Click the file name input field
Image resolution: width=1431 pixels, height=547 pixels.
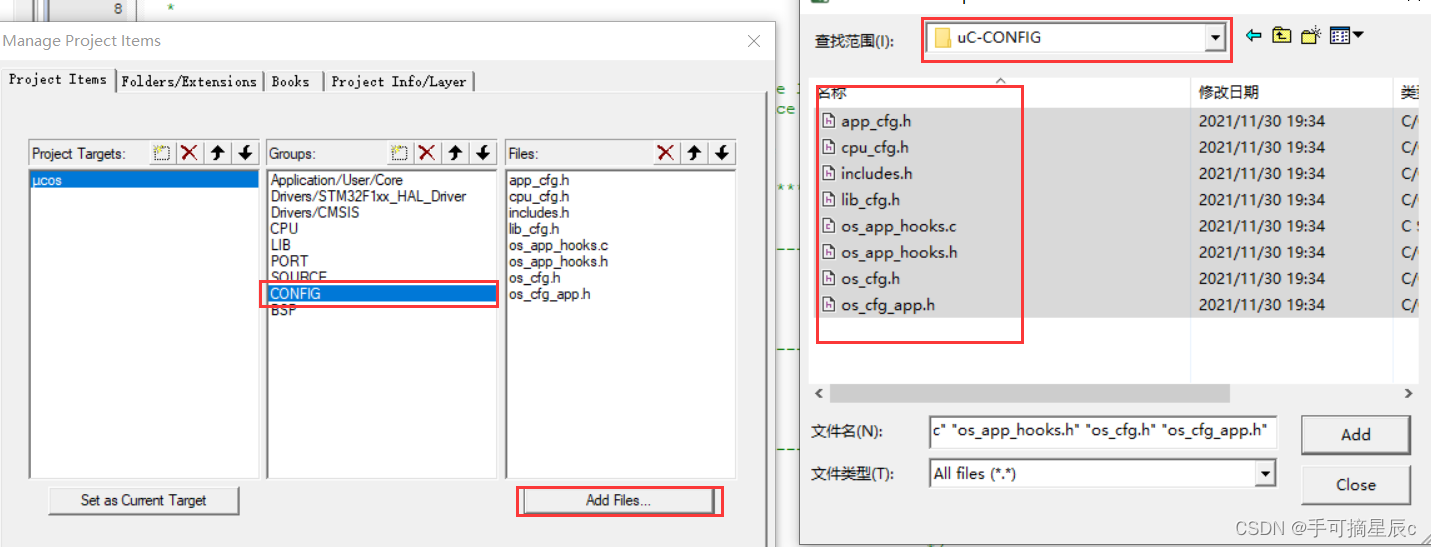pyautogui.click(x=1103, y=431)
